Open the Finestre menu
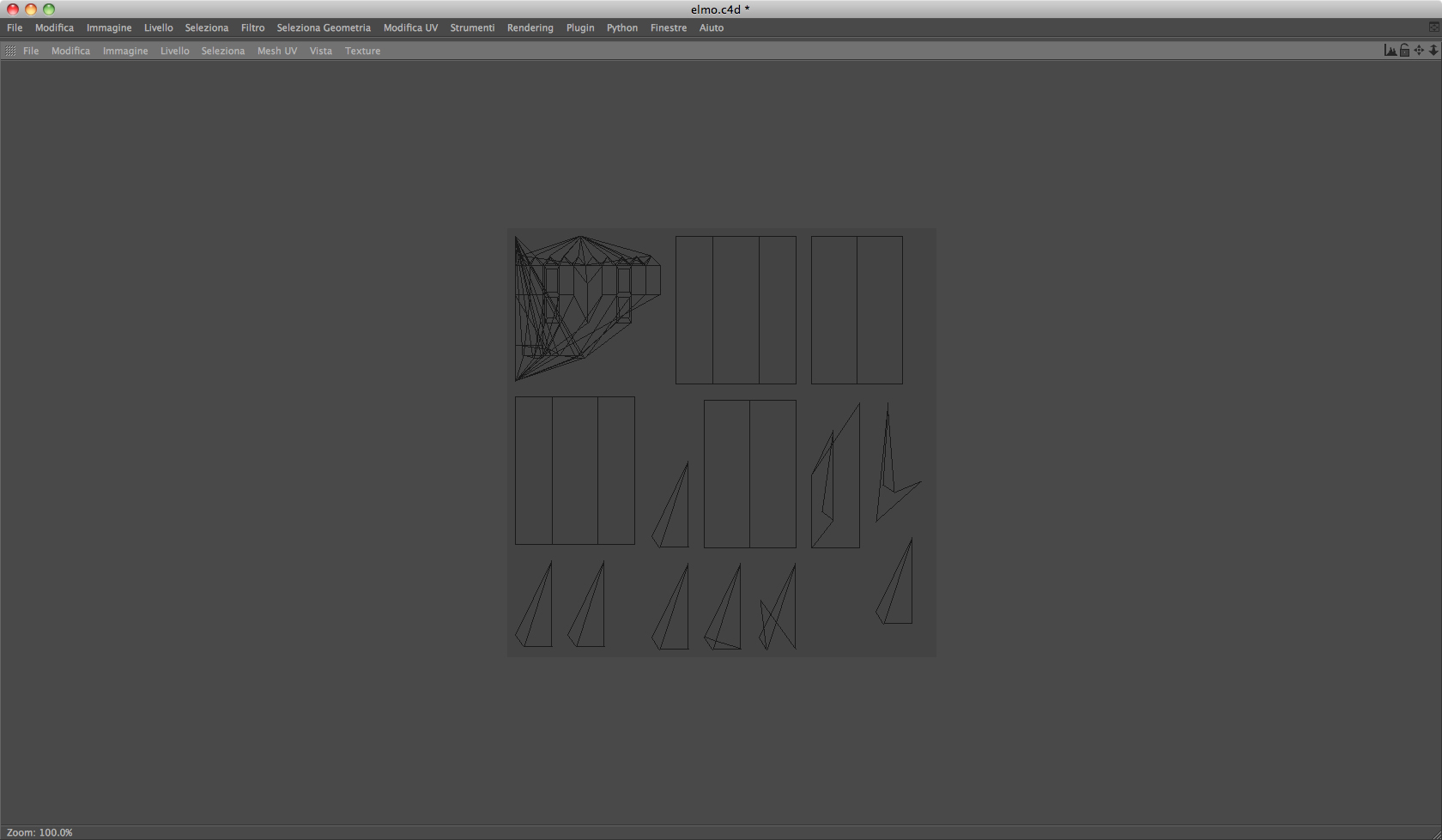This screenshot has height=840, width=1442. (669, 27)
